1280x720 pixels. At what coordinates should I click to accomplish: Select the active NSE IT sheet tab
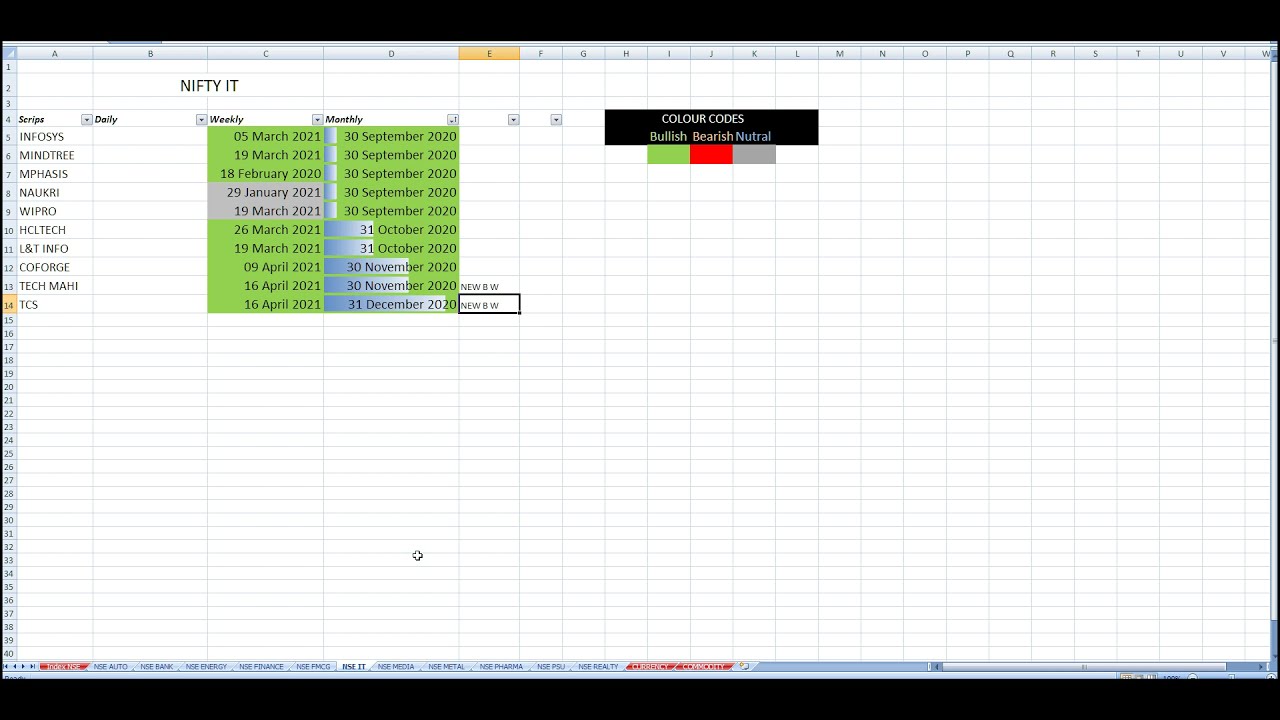354,667
